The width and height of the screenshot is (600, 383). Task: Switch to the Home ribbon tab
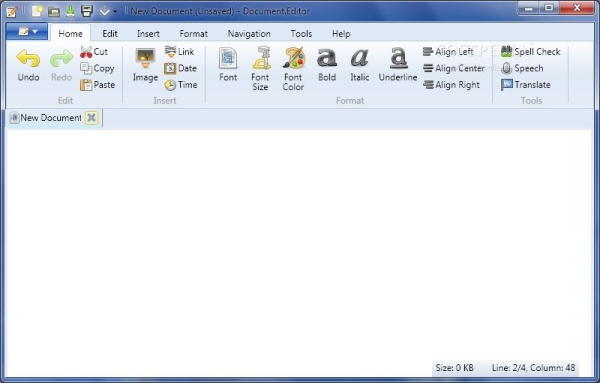70,34
